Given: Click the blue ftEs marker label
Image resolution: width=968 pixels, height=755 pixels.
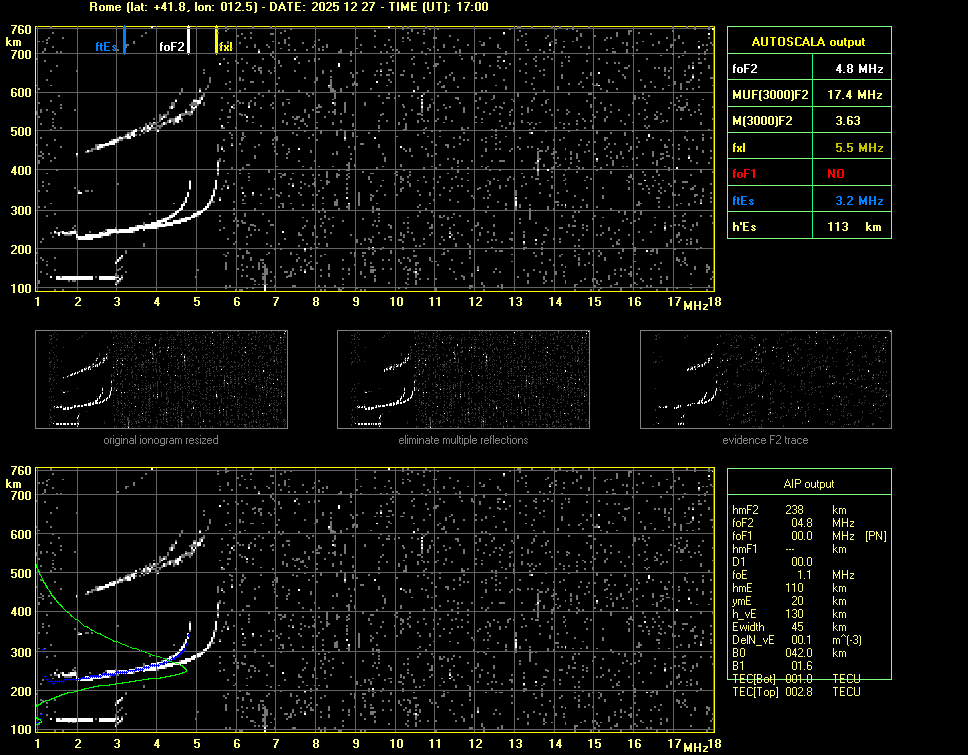Looking at the screenshot, I should [x=107, y=46].
